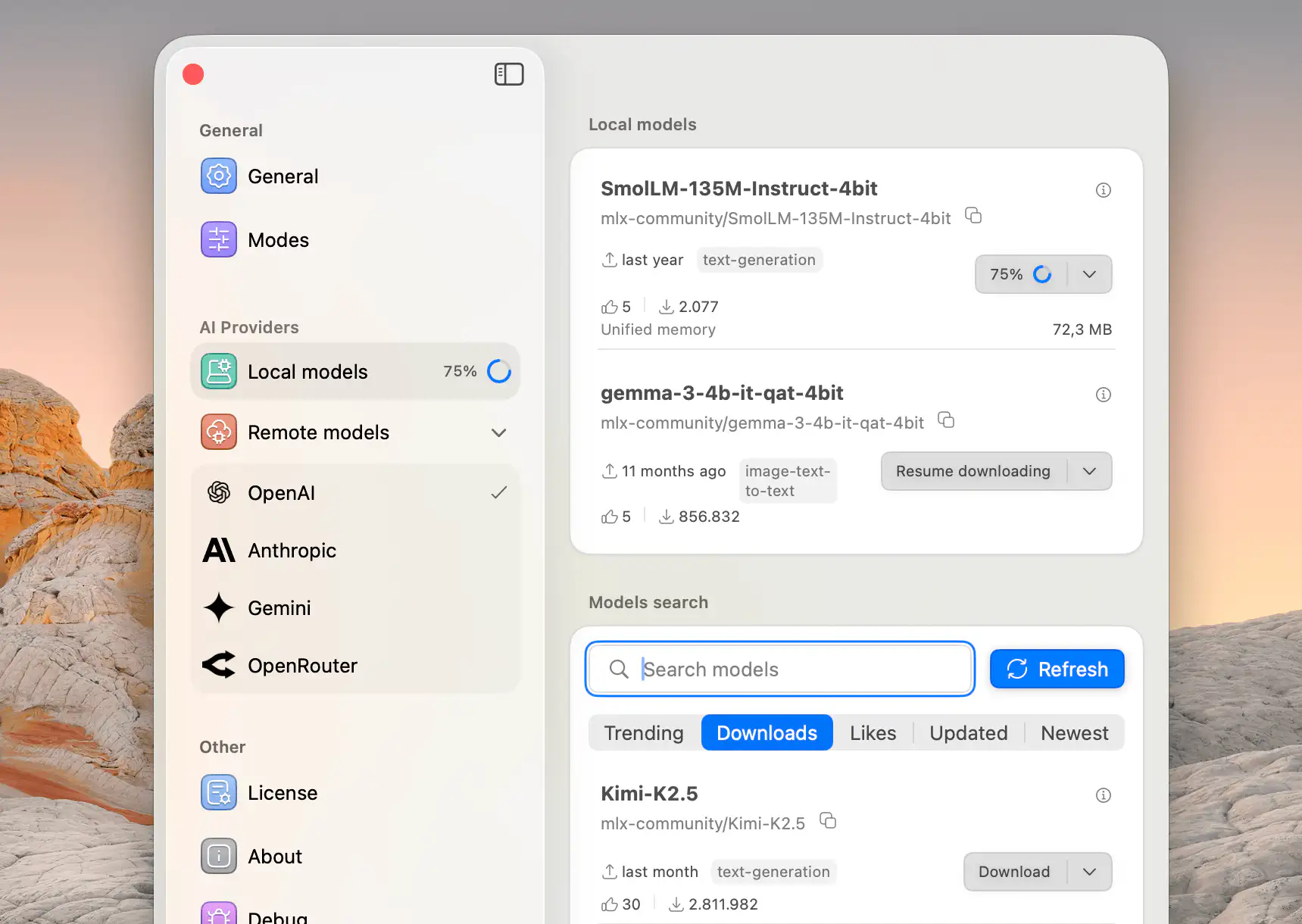
Task: Click the Local models icon
Action: coord(219,372)
